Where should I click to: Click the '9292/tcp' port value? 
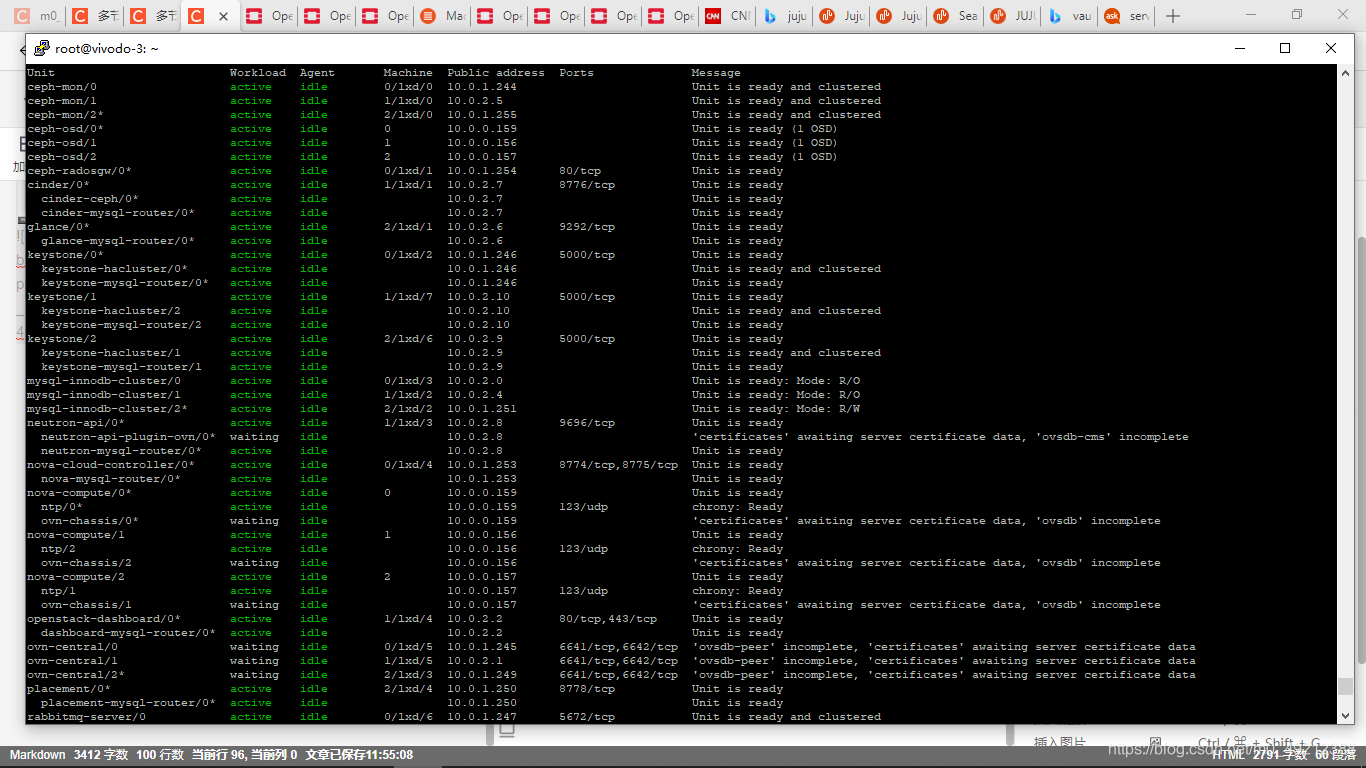coord(587,227)
